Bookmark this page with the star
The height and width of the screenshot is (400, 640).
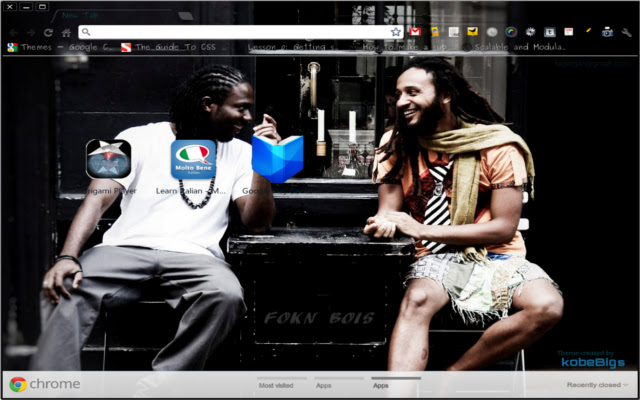[396, 32]
